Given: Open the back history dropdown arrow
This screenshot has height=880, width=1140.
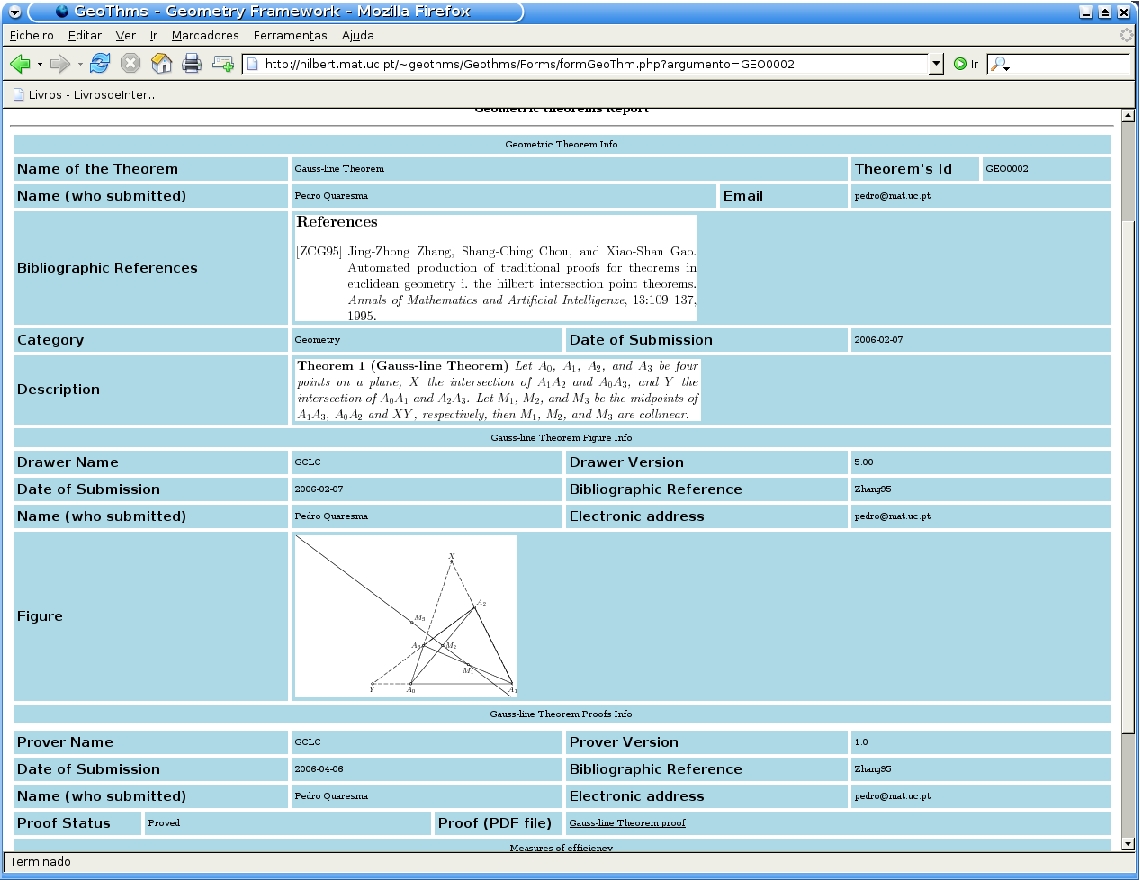Looking at the screenshot, I should [39, 65].
